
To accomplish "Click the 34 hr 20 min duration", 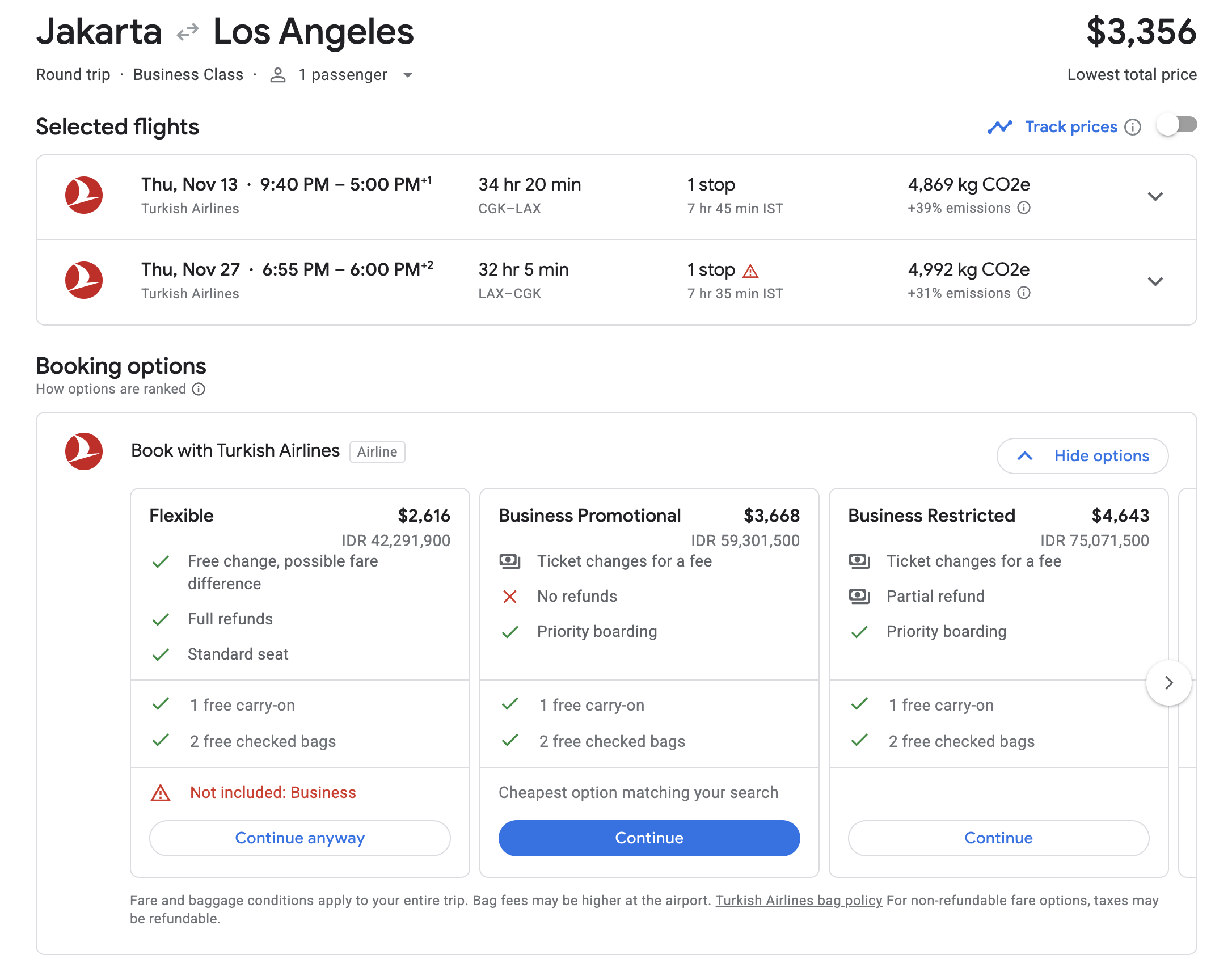I will (530, 184).
